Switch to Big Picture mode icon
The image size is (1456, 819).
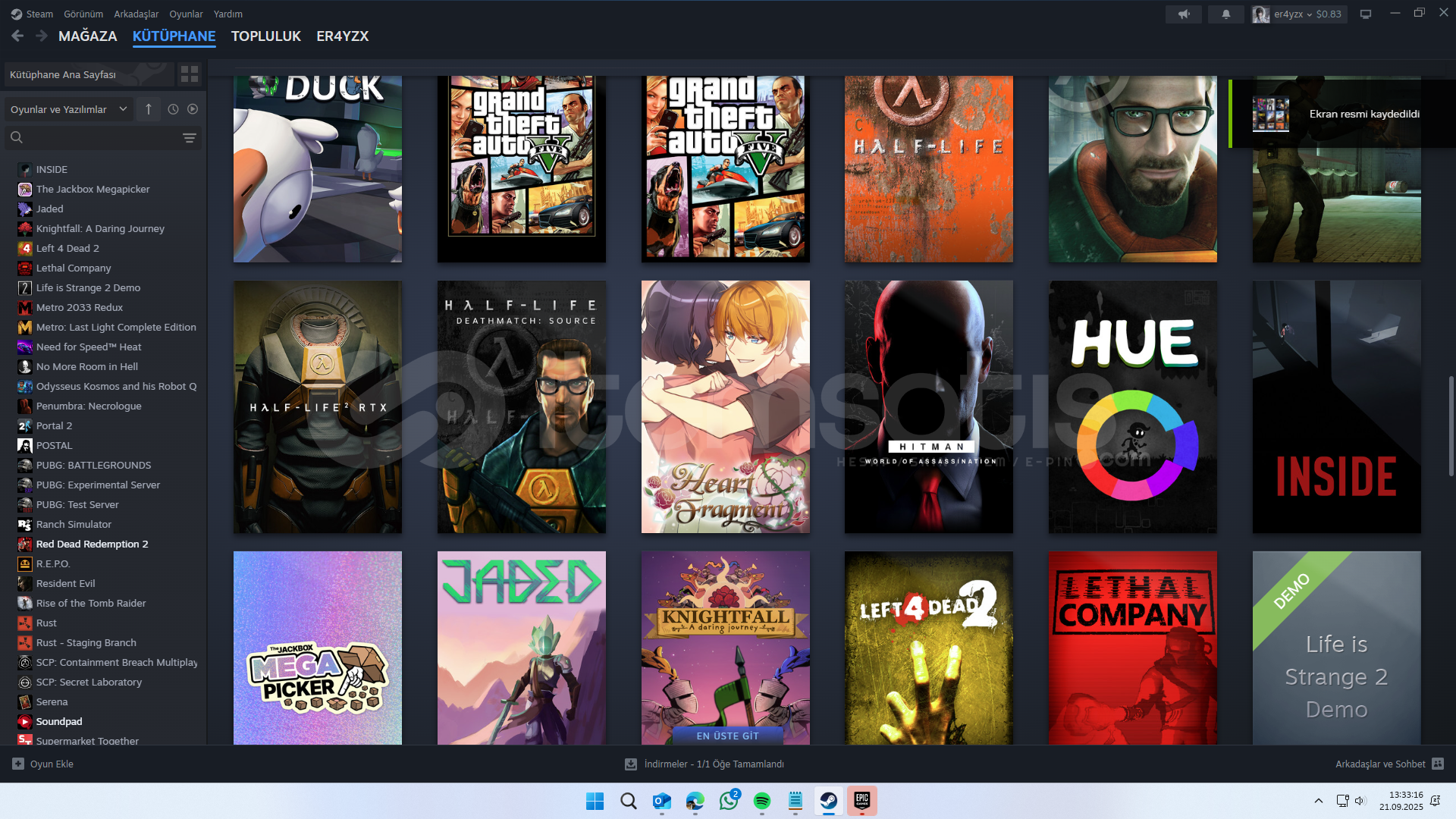(x=1366, y=14)
